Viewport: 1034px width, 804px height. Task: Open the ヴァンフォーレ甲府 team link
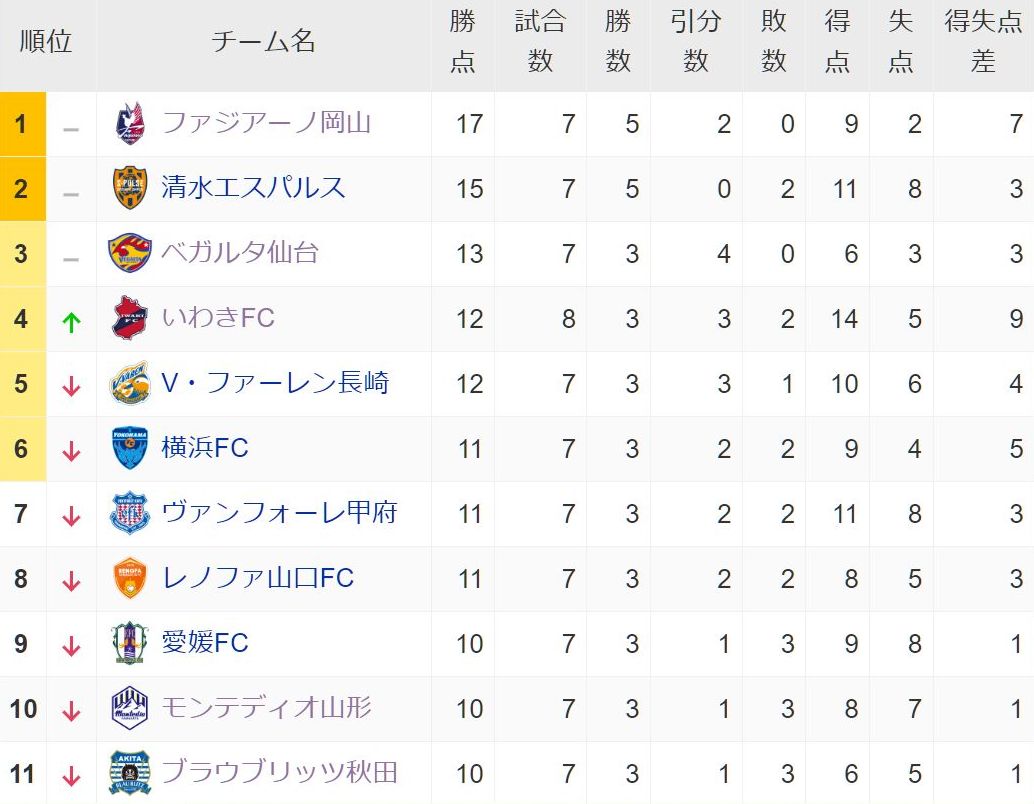click(x=280, y=512)
